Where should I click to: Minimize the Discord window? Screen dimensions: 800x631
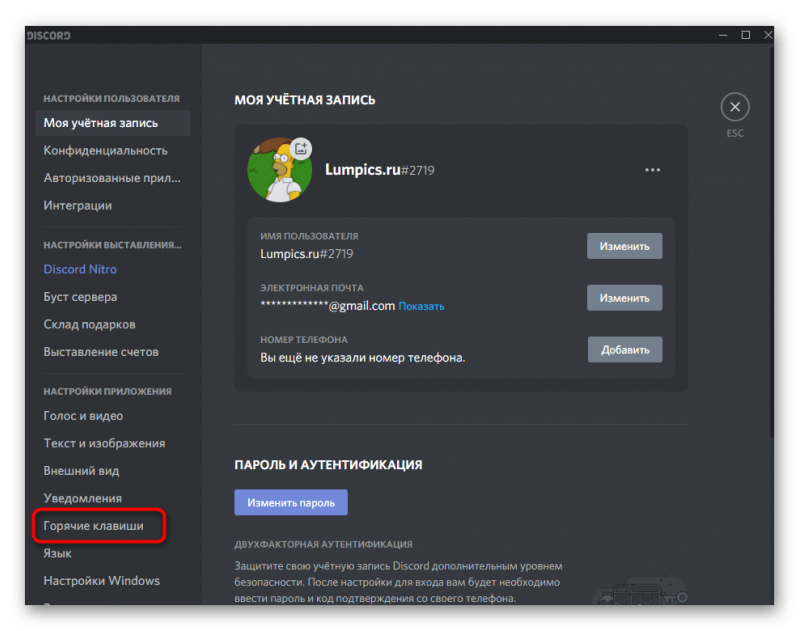coord(723,35)
